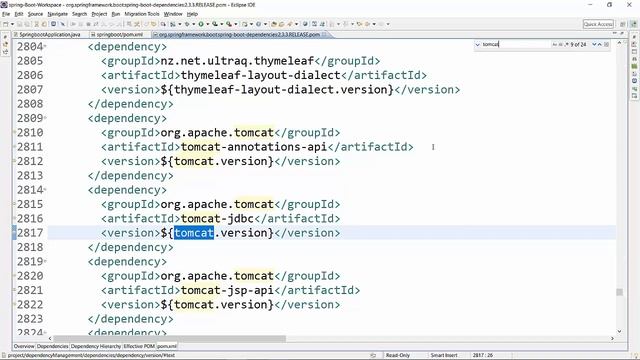
Task: Open the Project menu
Action: point(99,14)
